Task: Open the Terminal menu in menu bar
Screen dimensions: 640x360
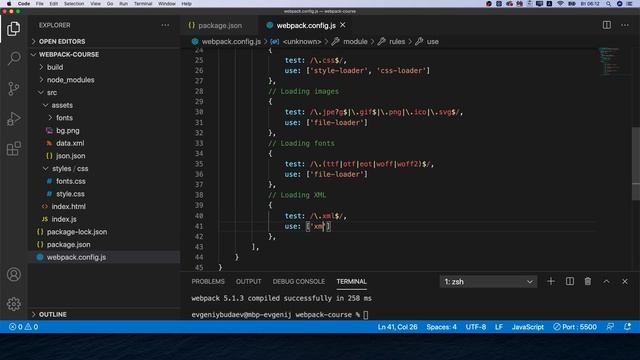Action: [143, 4]
